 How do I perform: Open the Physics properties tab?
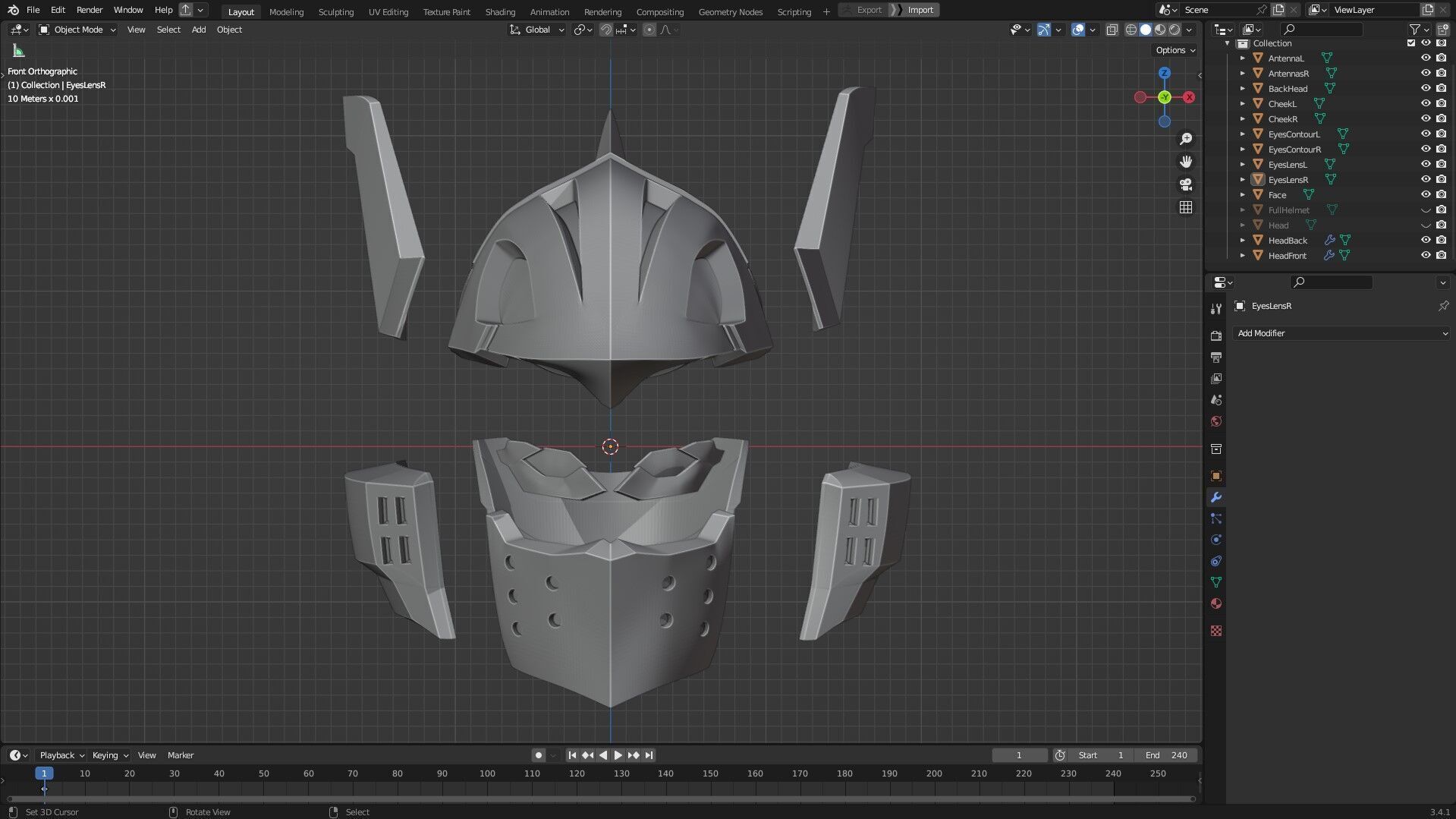1216,540
